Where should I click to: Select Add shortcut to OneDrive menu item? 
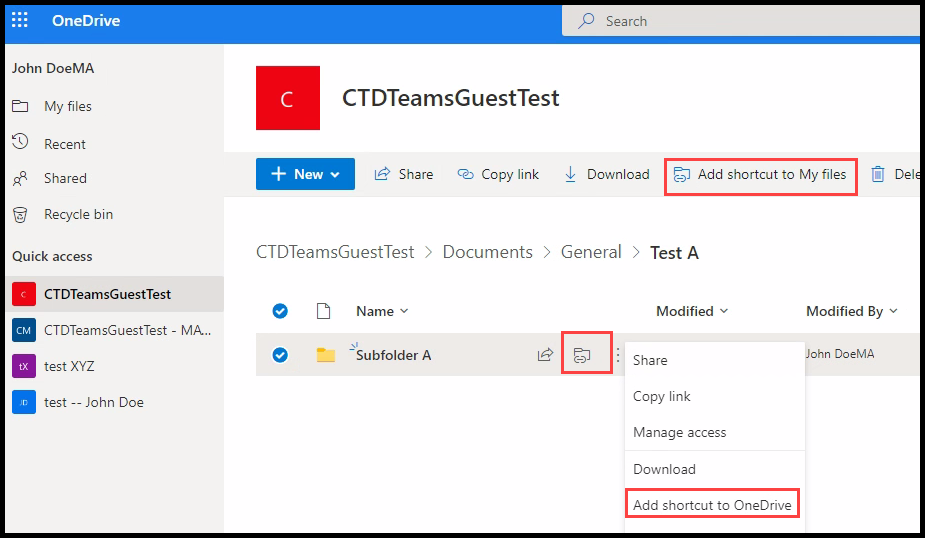[712, 505]
